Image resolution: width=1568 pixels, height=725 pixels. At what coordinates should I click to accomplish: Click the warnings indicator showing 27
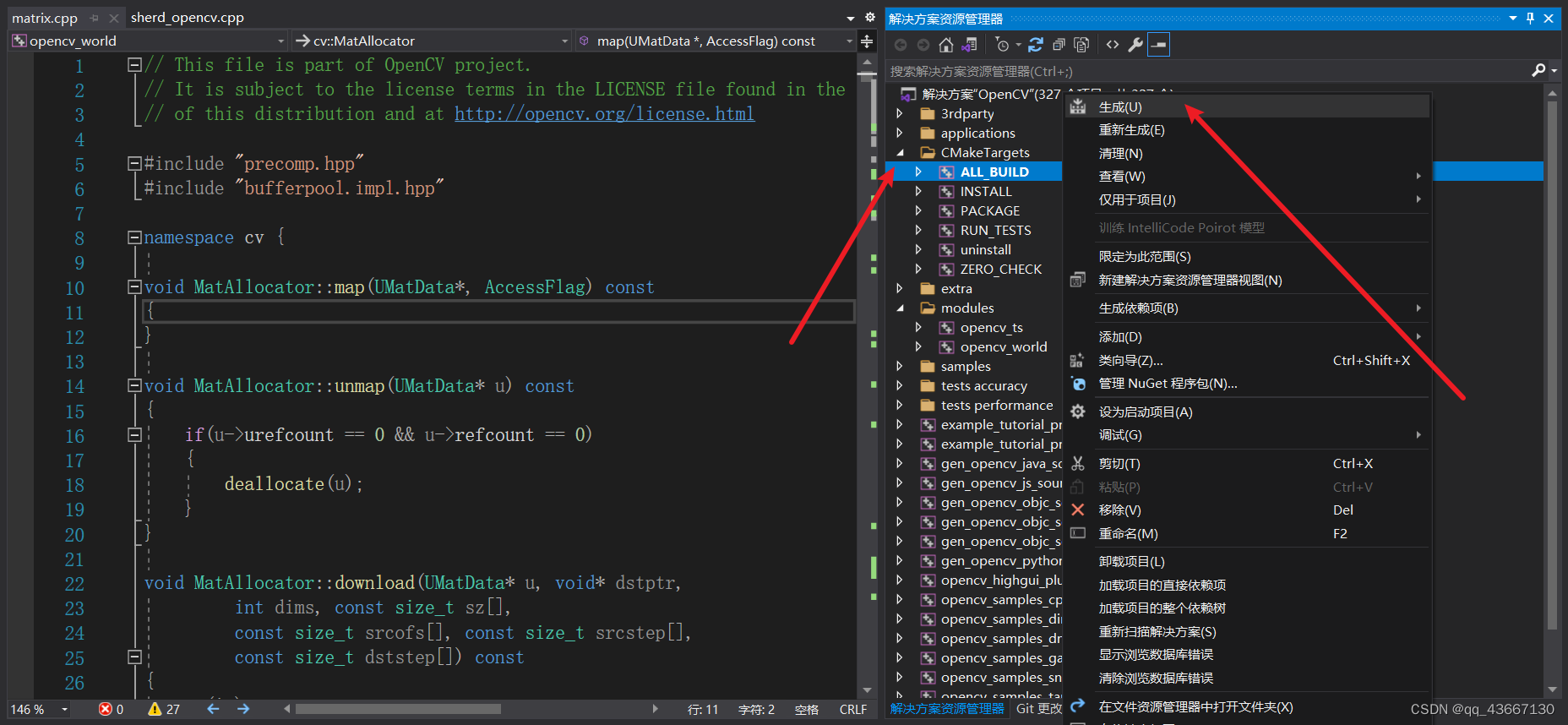click(164, 709)
